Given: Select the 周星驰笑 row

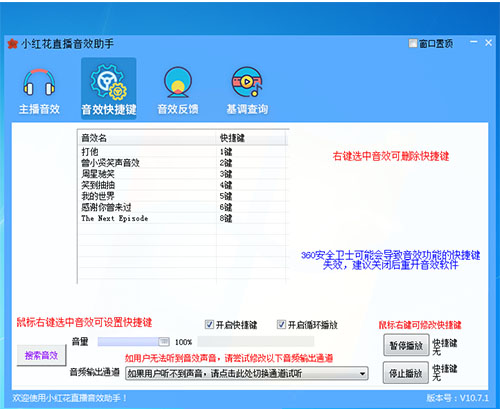Looking at the screenshot, I should point(182,174).
